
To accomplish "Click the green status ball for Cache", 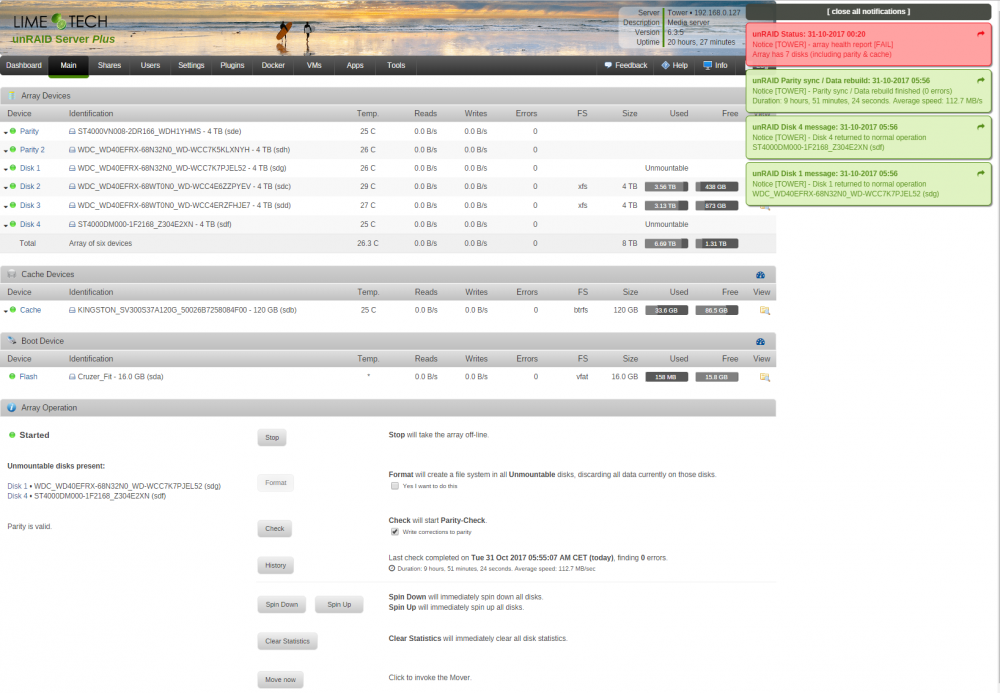I will coord(13,310).
